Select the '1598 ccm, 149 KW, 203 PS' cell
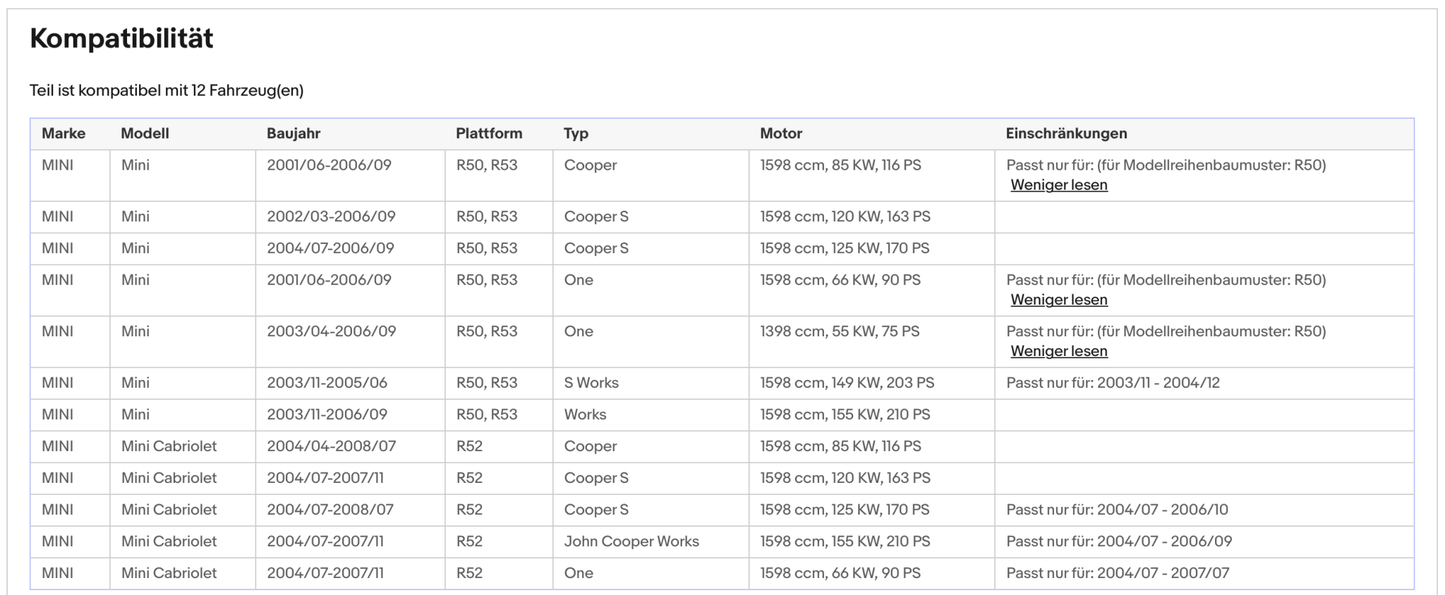 pyautogui.click(x=847, y=383)
